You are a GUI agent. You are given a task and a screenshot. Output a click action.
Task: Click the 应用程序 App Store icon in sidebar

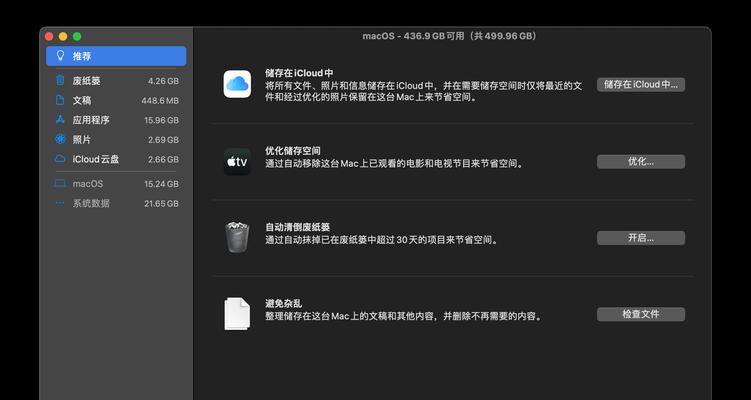click(60, 120)
